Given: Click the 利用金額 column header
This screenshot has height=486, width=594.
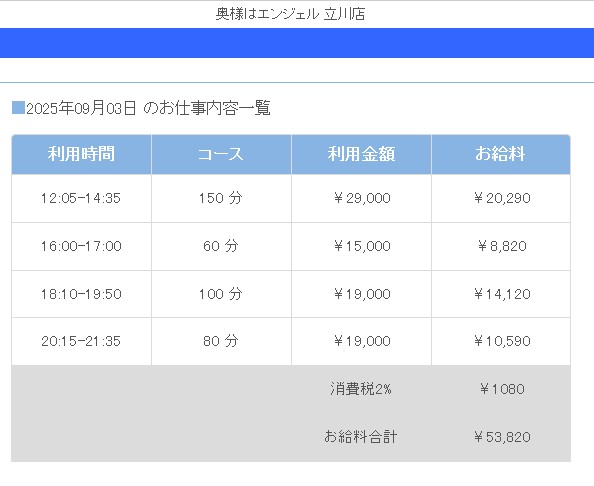Looking at the screenshot, I should (361, 154).
